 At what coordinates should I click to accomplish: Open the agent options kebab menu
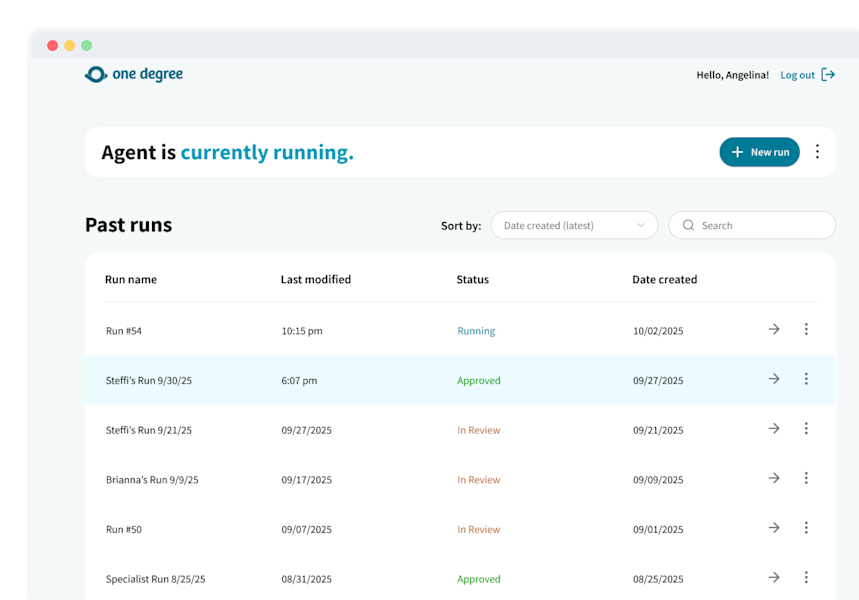tap(817, 152)
